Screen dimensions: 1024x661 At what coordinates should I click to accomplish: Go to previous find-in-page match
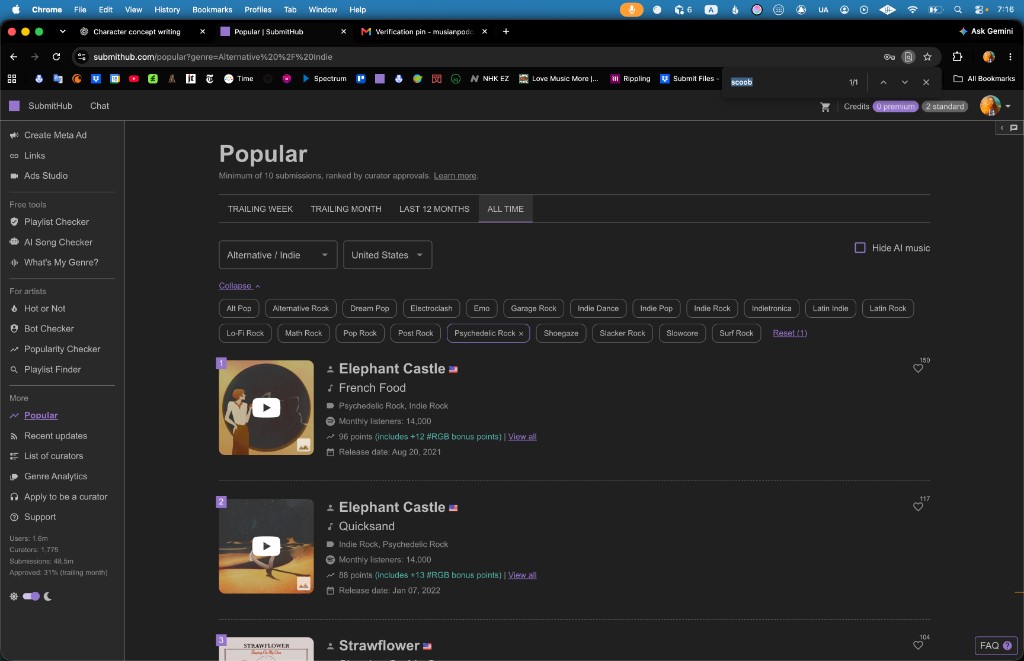tap(883, 82)
